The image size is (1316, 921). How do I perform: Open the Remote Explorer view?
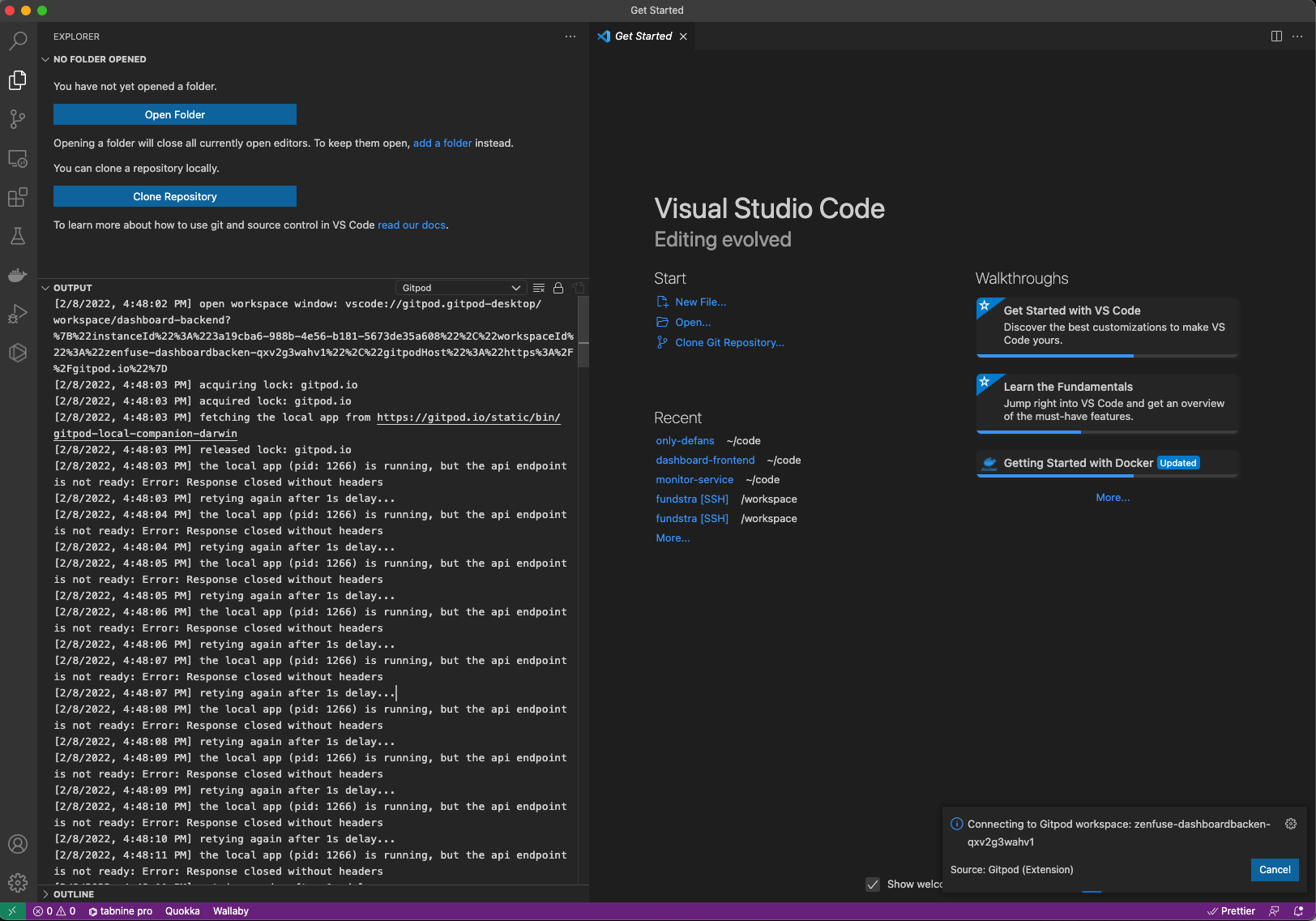[17, 159]
